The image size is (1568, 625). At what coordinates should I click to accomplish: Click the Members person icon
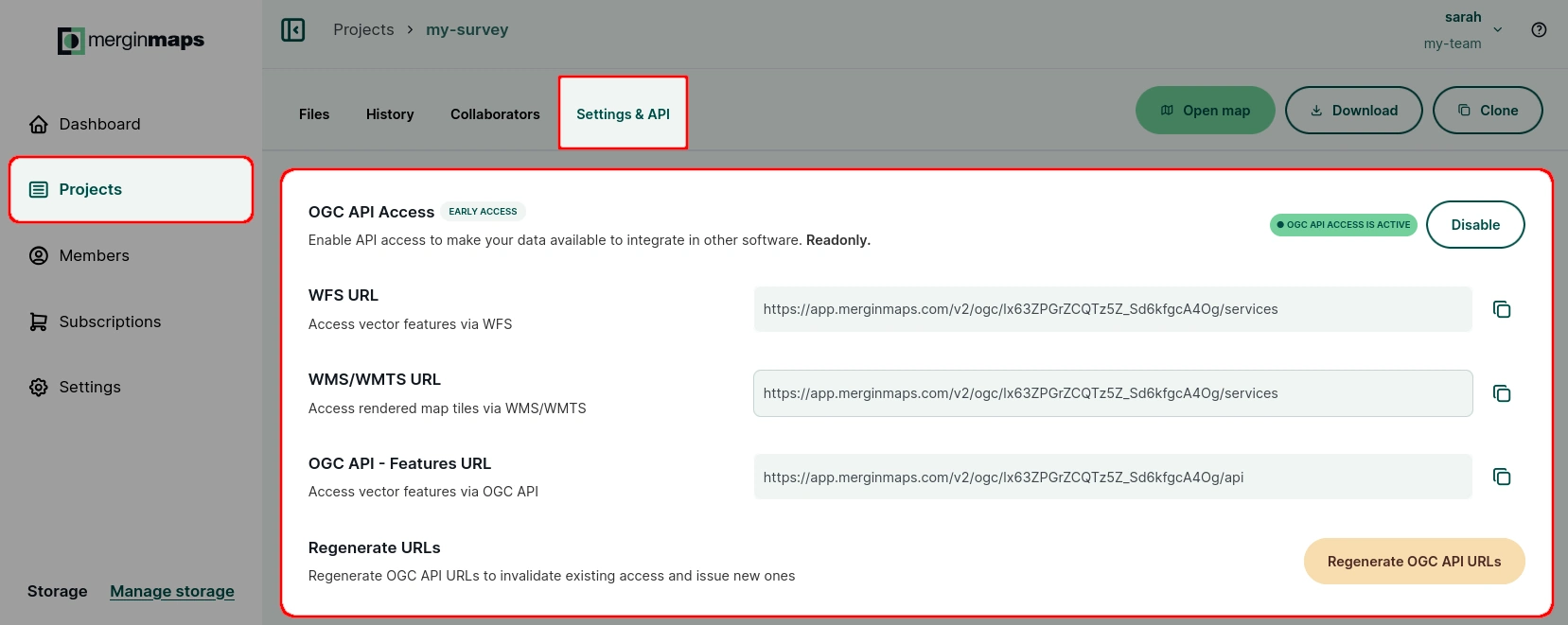tap(39, 255)
